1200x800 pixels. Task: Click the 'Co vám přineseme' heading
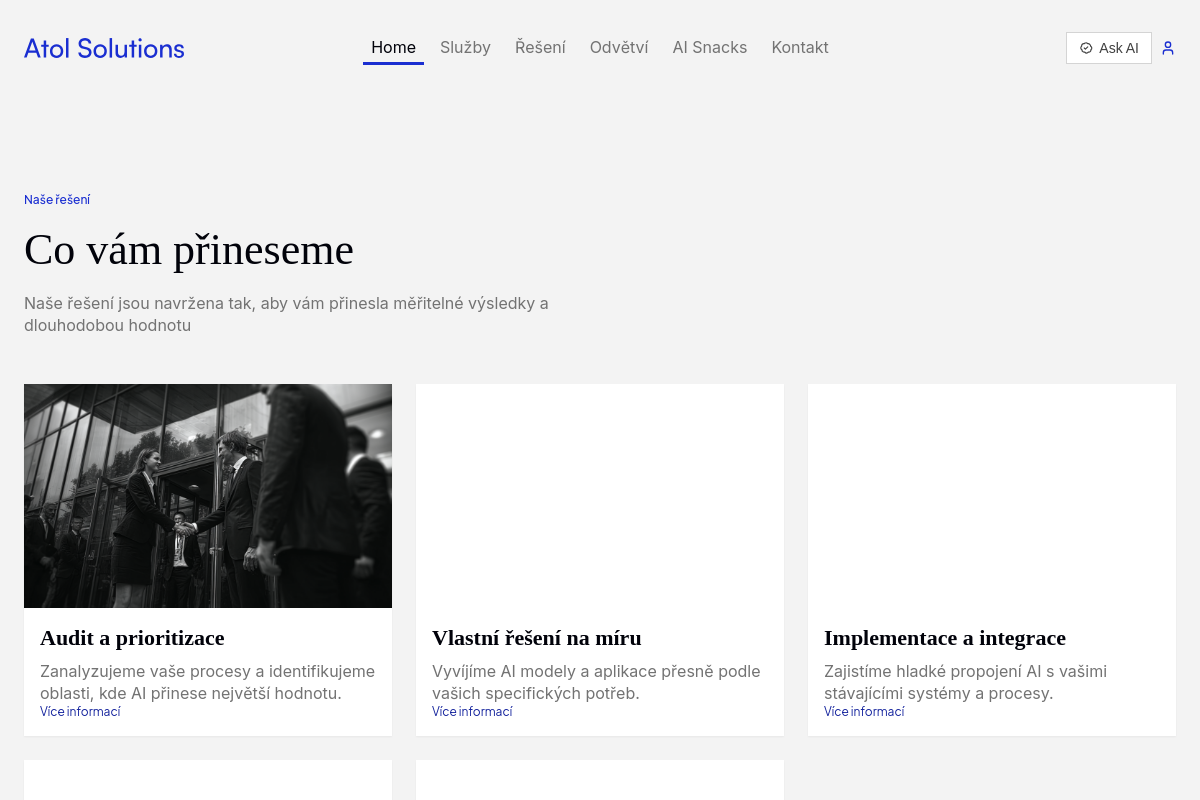click(x=189, y=250)
